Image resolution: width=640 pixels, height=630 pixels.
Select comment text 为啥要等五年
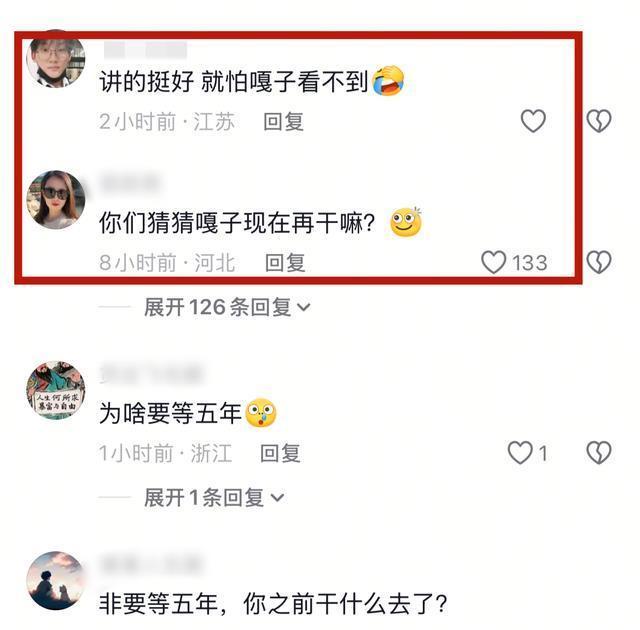pyautogui.click(x=171, y=413)
